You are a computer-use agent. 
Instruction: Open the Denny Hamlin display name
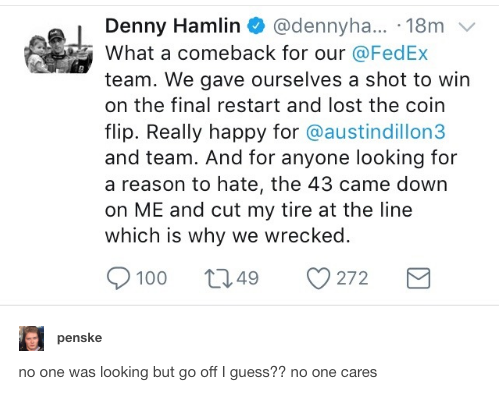[173, 26]
